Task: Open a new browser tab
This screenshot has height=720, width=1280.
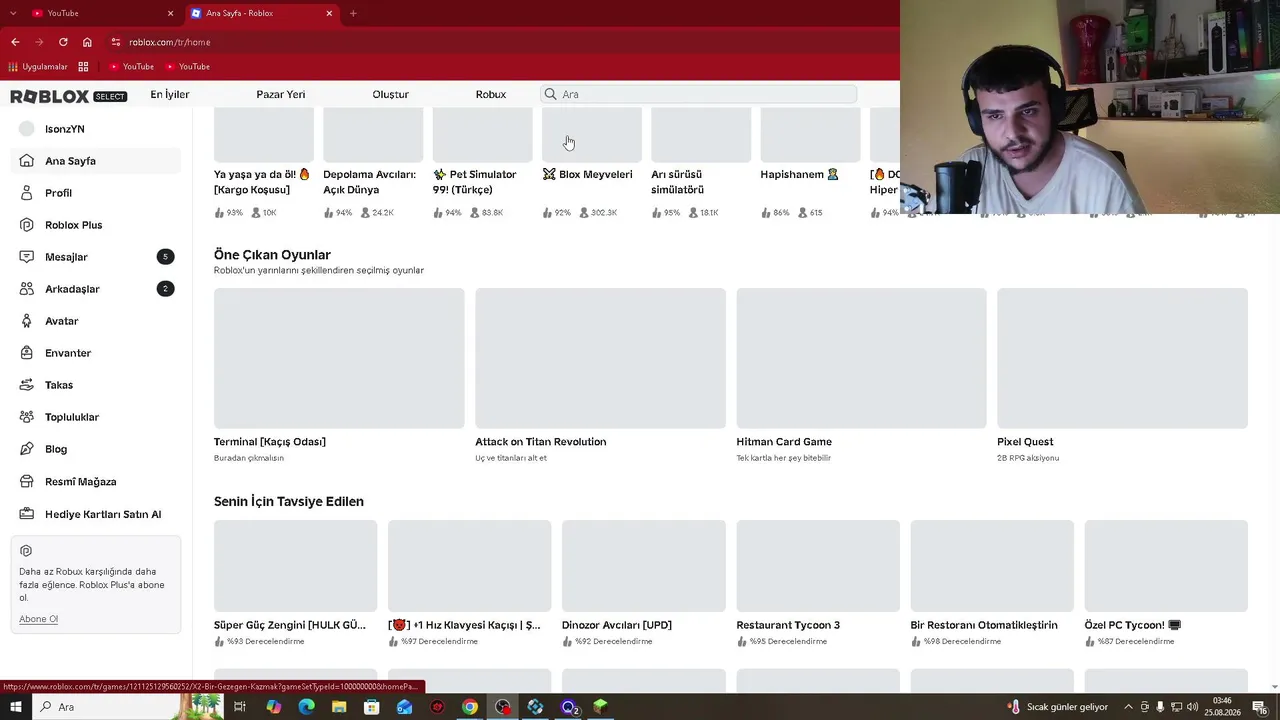Action: [x=353, y=13]
